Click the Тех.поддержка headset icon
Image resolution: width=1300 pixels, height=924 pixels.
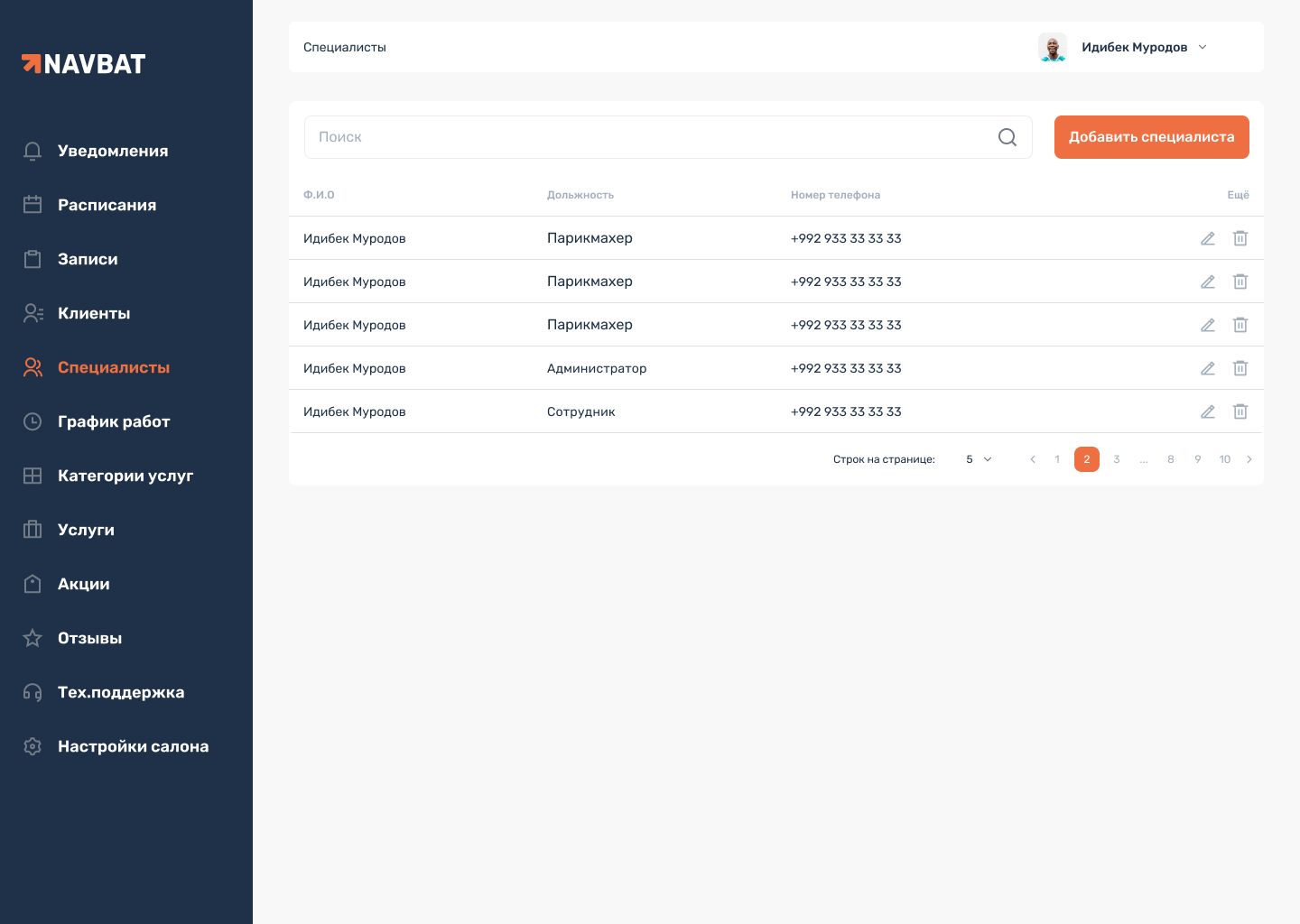[32, 692]
